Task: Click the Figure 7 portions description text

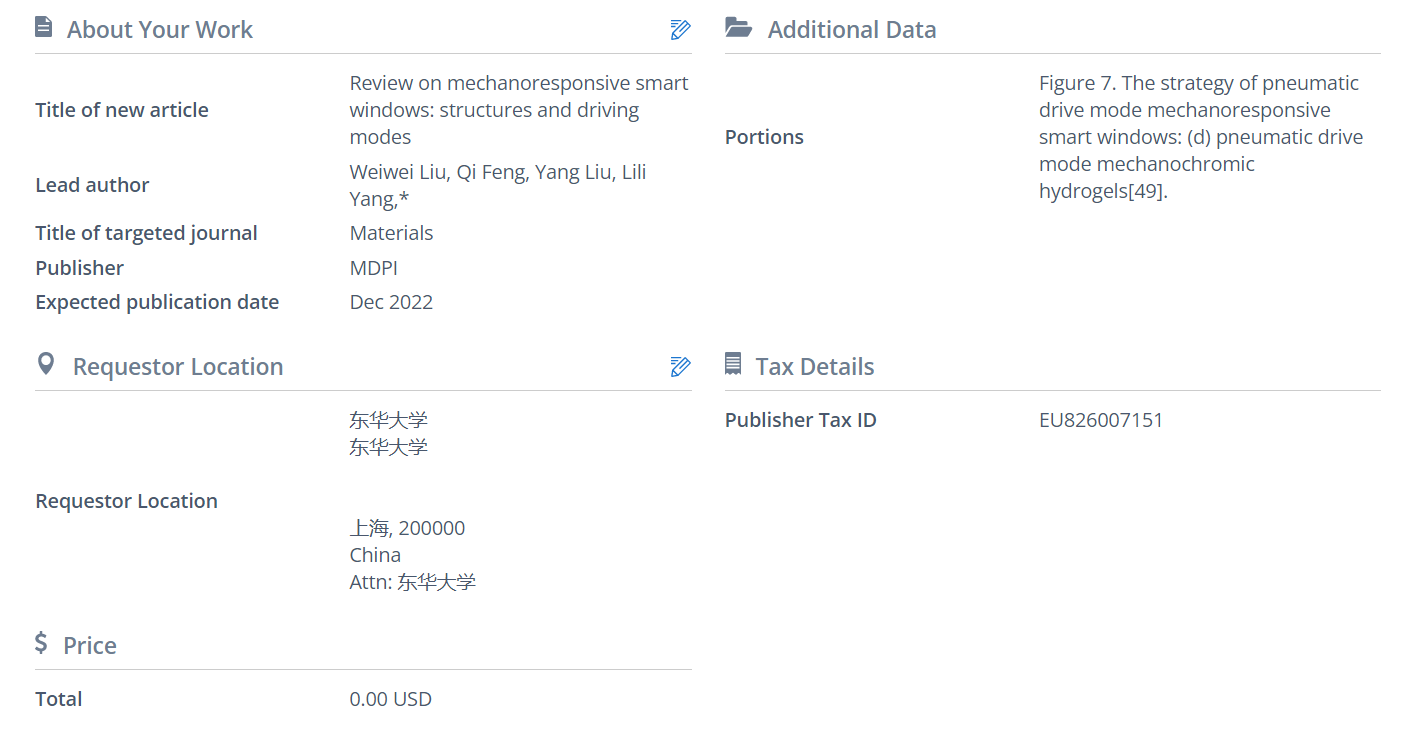Action: (1200, 137)
